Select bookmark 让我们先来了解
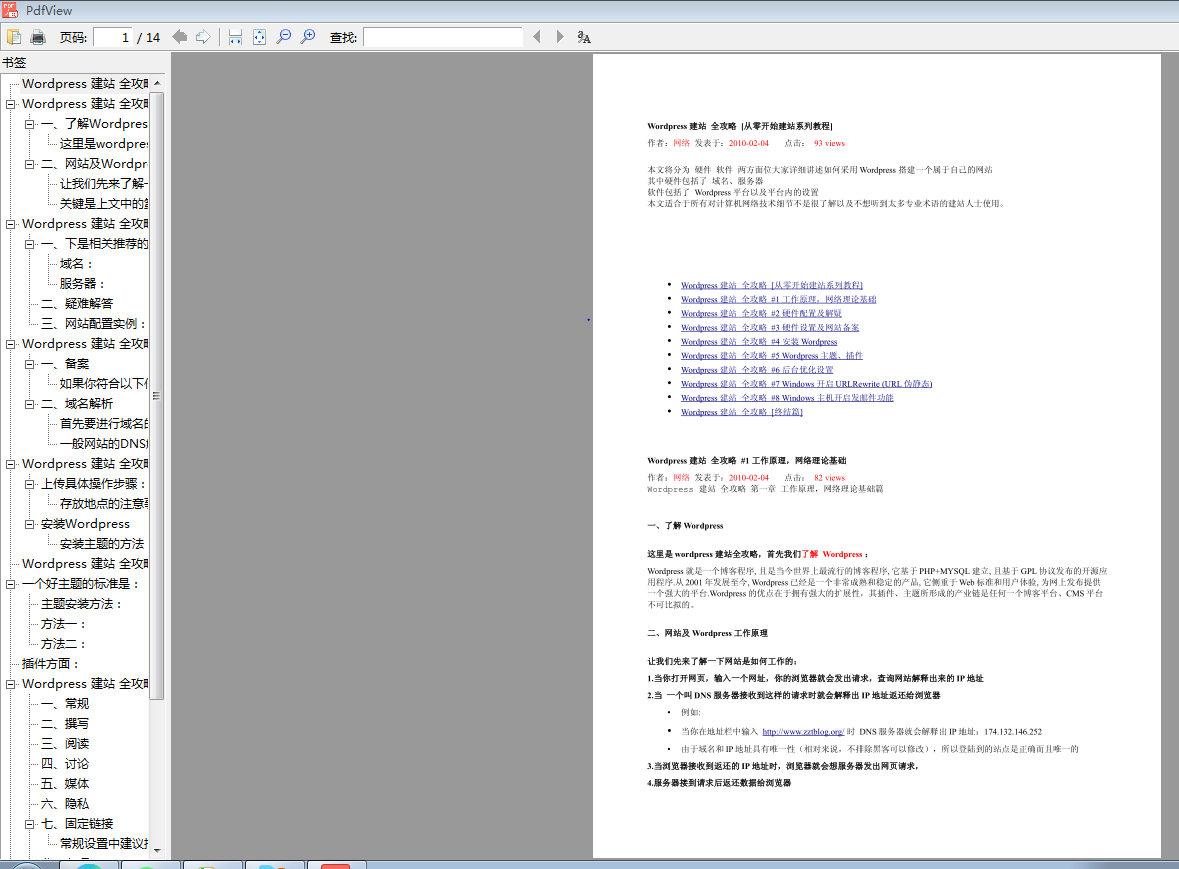This screenshot has width=1179, height=869. point(104,183)
